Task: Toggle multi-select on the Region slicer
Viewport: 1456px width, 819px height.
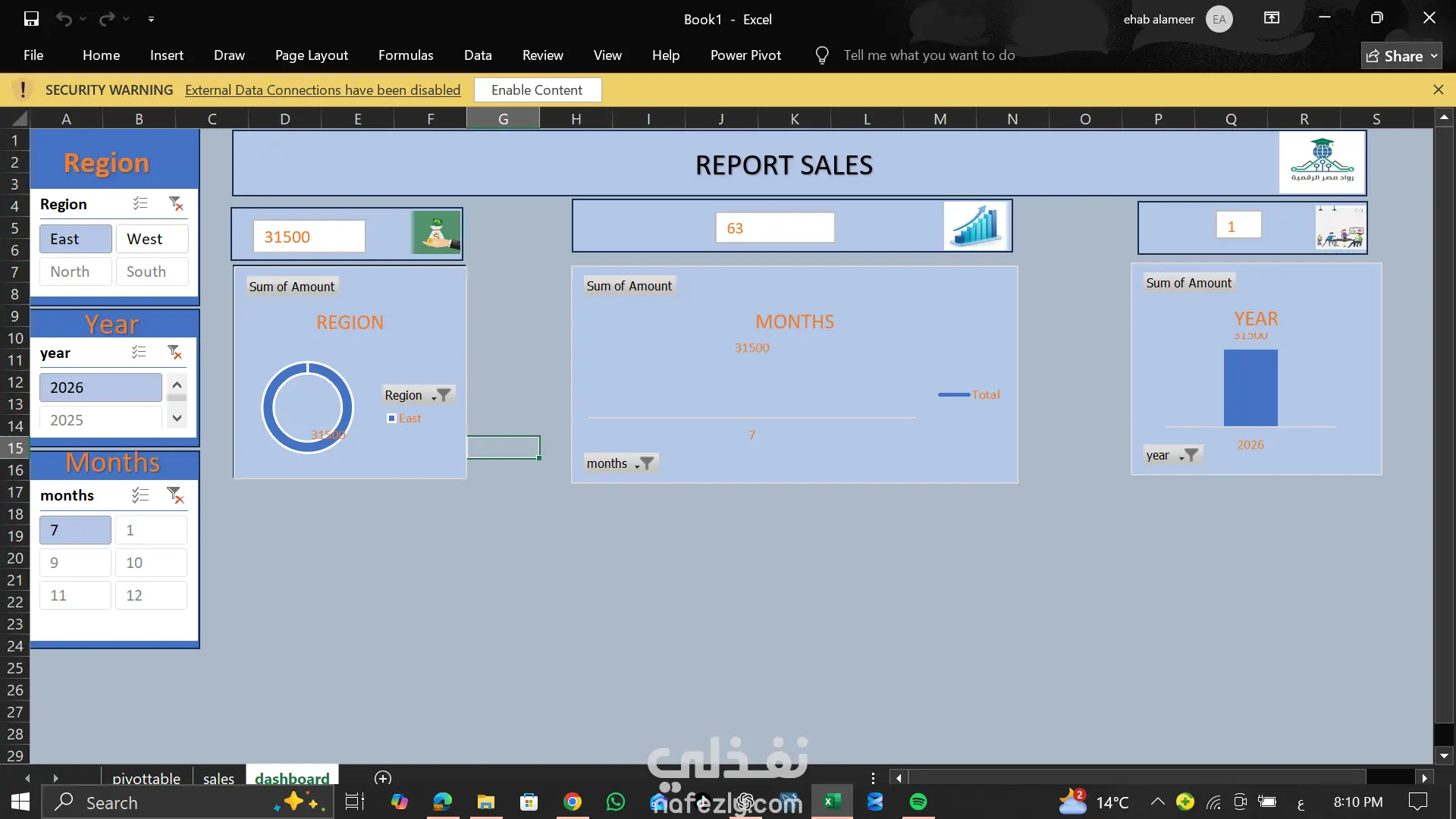Action: pyautogui.click(x=140, y=203)
